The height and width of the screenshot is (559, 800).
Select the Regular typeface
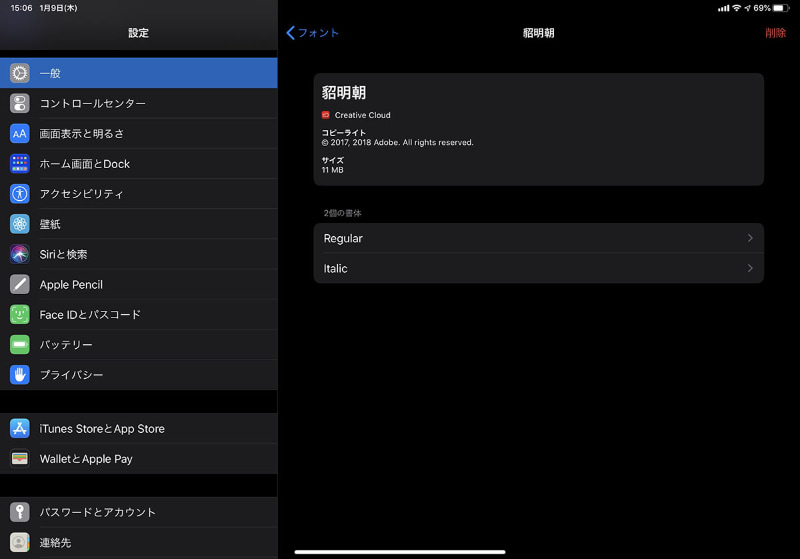(539, 238)
